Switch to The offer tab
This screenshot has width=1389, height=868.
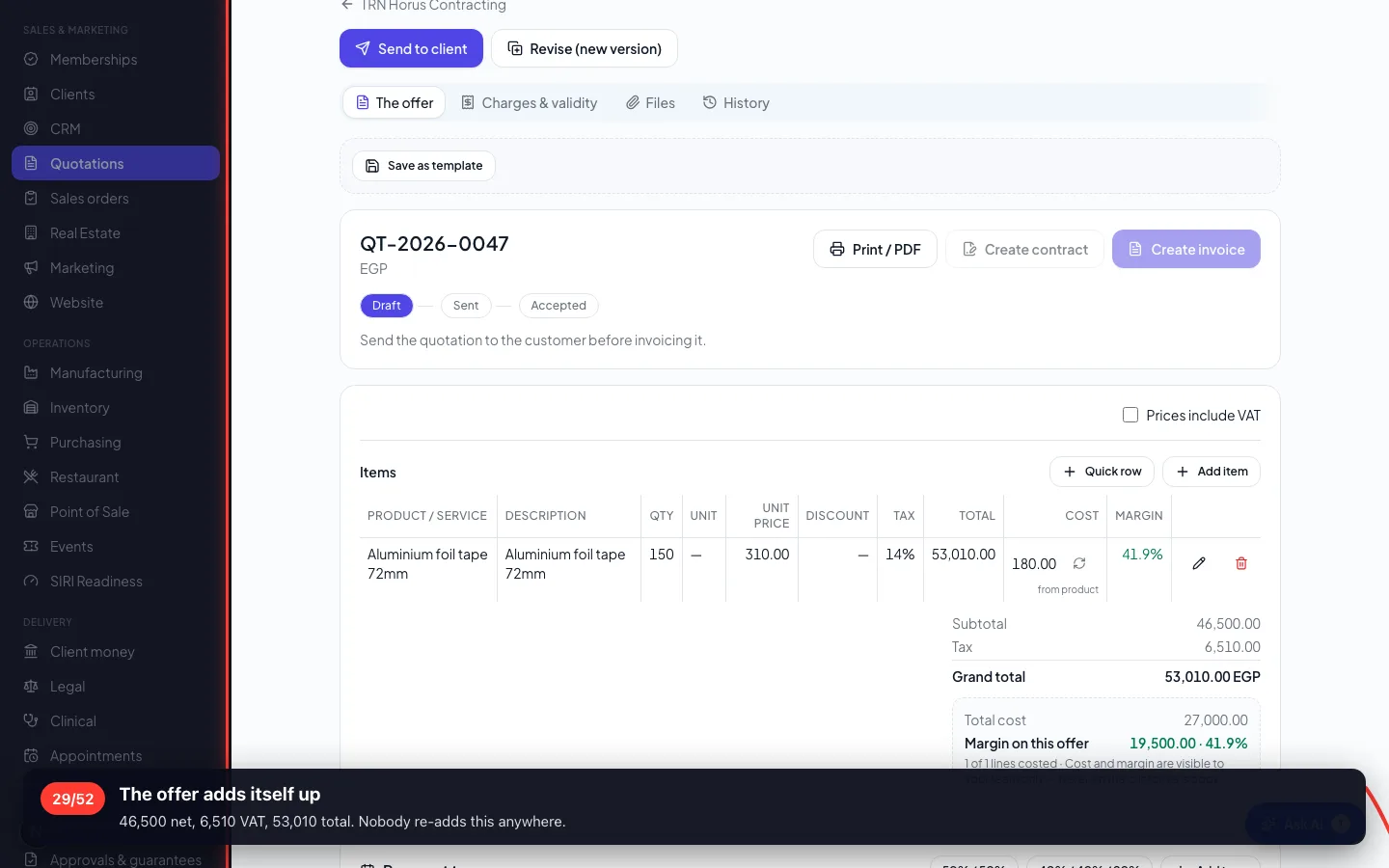[x=395, y=103]
